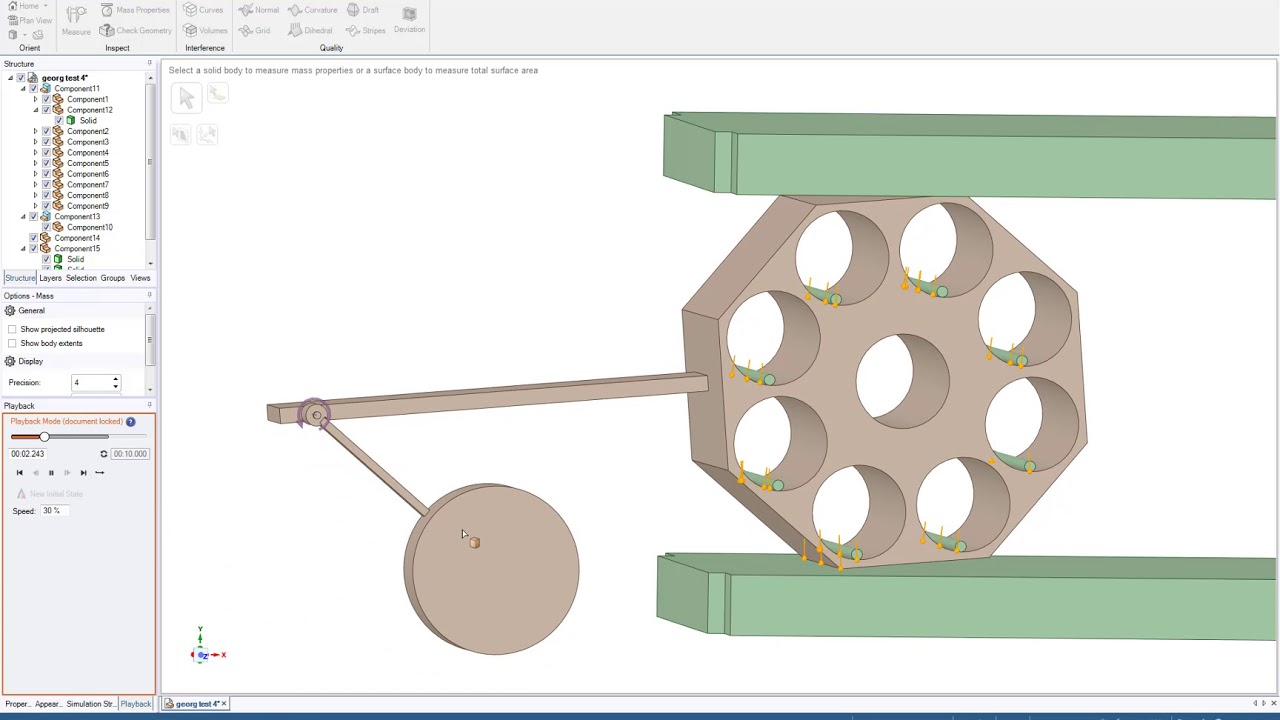This screenshot has width=1280, height=720.
Task: Pause the simulation playback
Action: [51, 473]
